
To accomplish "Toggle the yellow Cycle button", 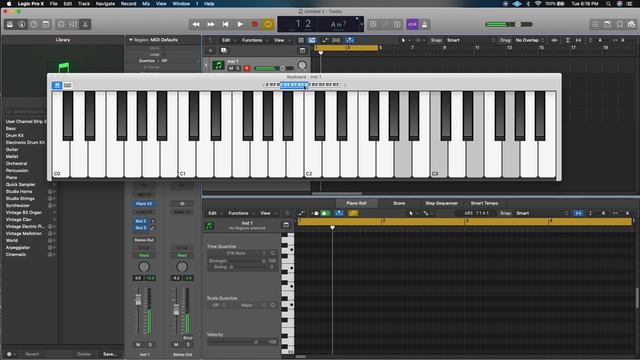I will (x=268, y=24).
